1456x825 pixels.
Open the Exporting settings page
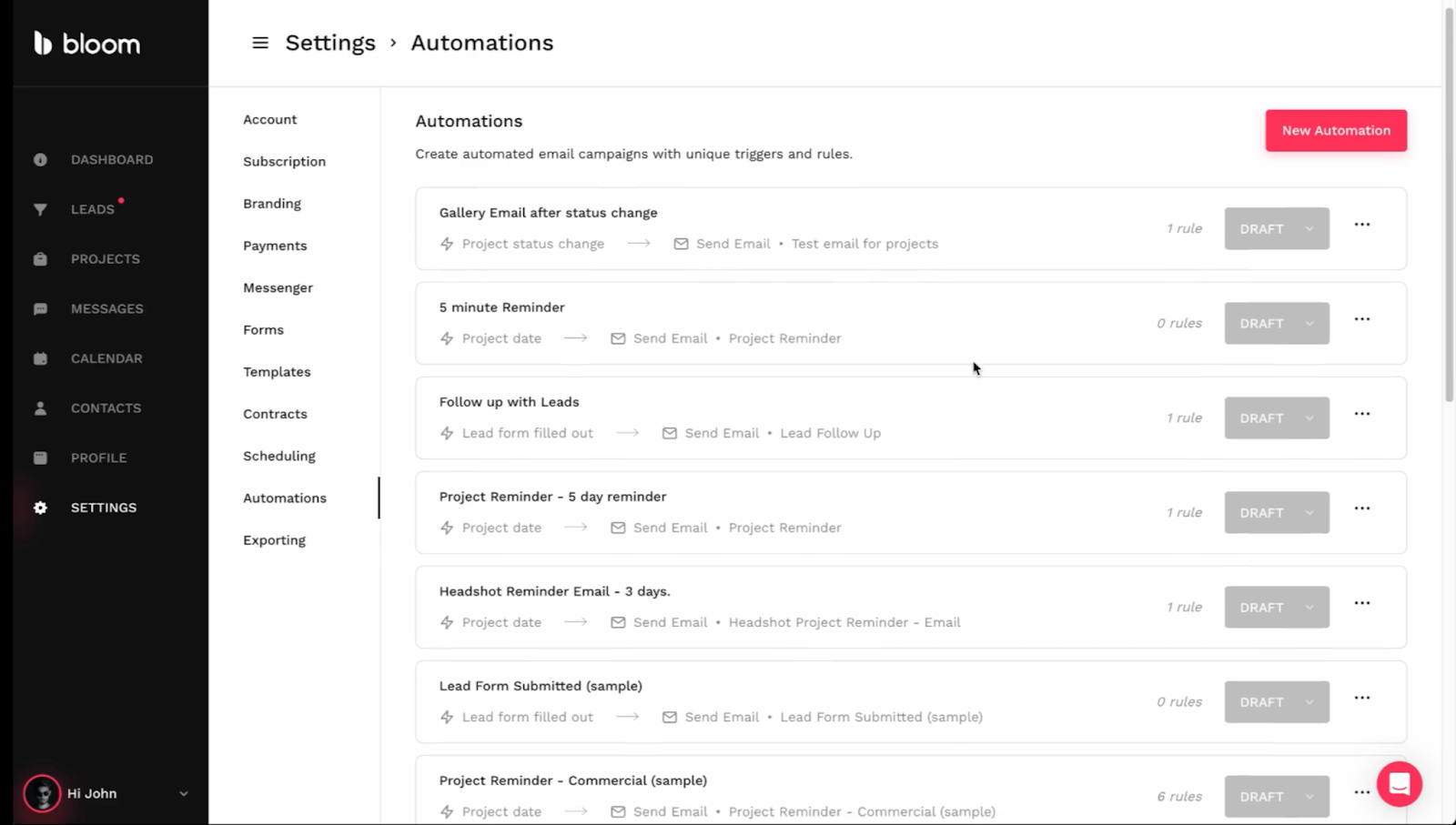click(x=274, y=540)
